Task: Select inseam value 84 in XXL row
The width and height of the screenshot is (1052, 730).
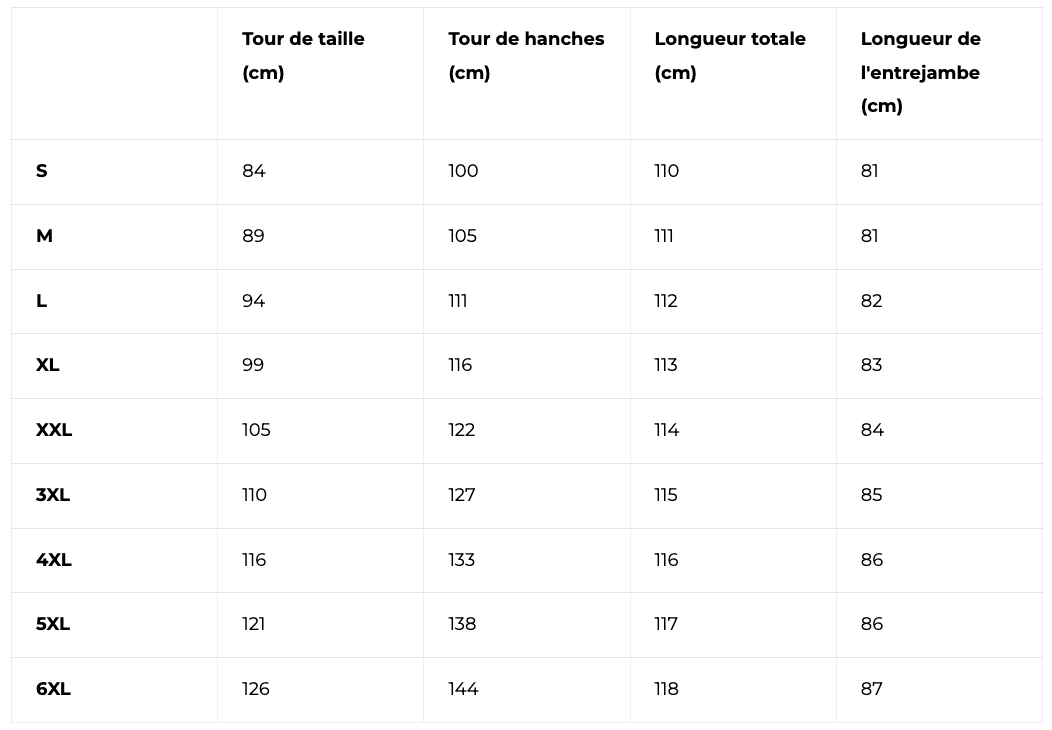Action: click(x=872, y=430)
